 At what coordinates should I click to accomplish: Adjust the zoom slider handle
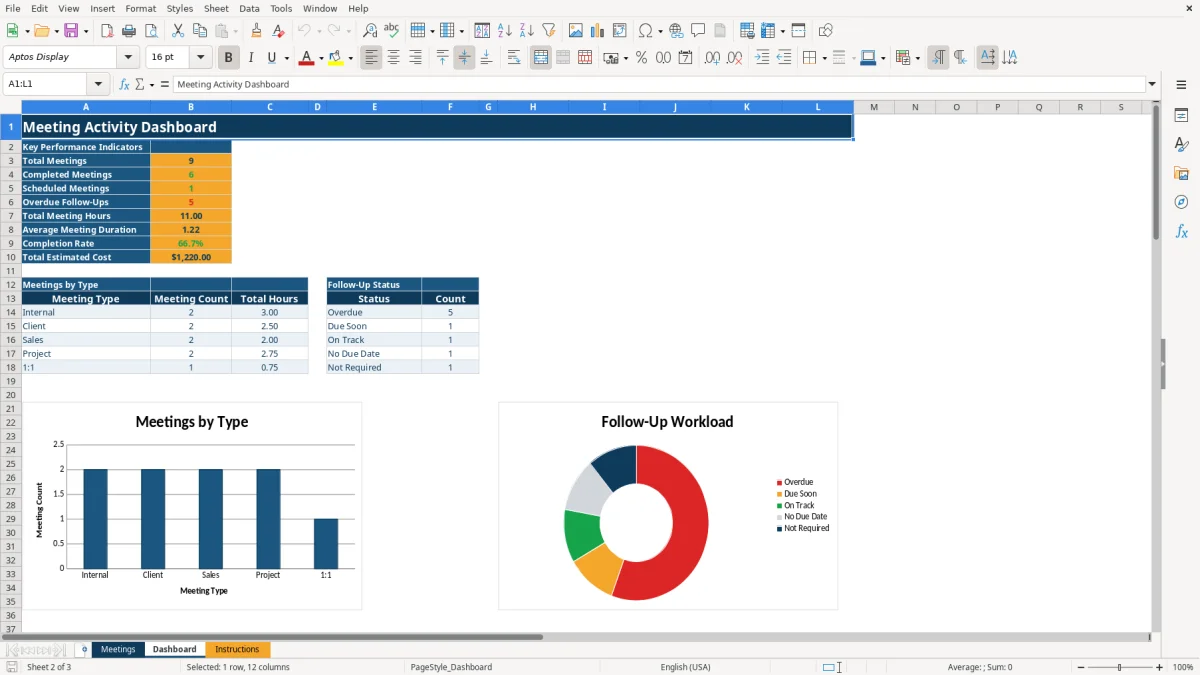pyautogui.click(x=1120, y=667)
